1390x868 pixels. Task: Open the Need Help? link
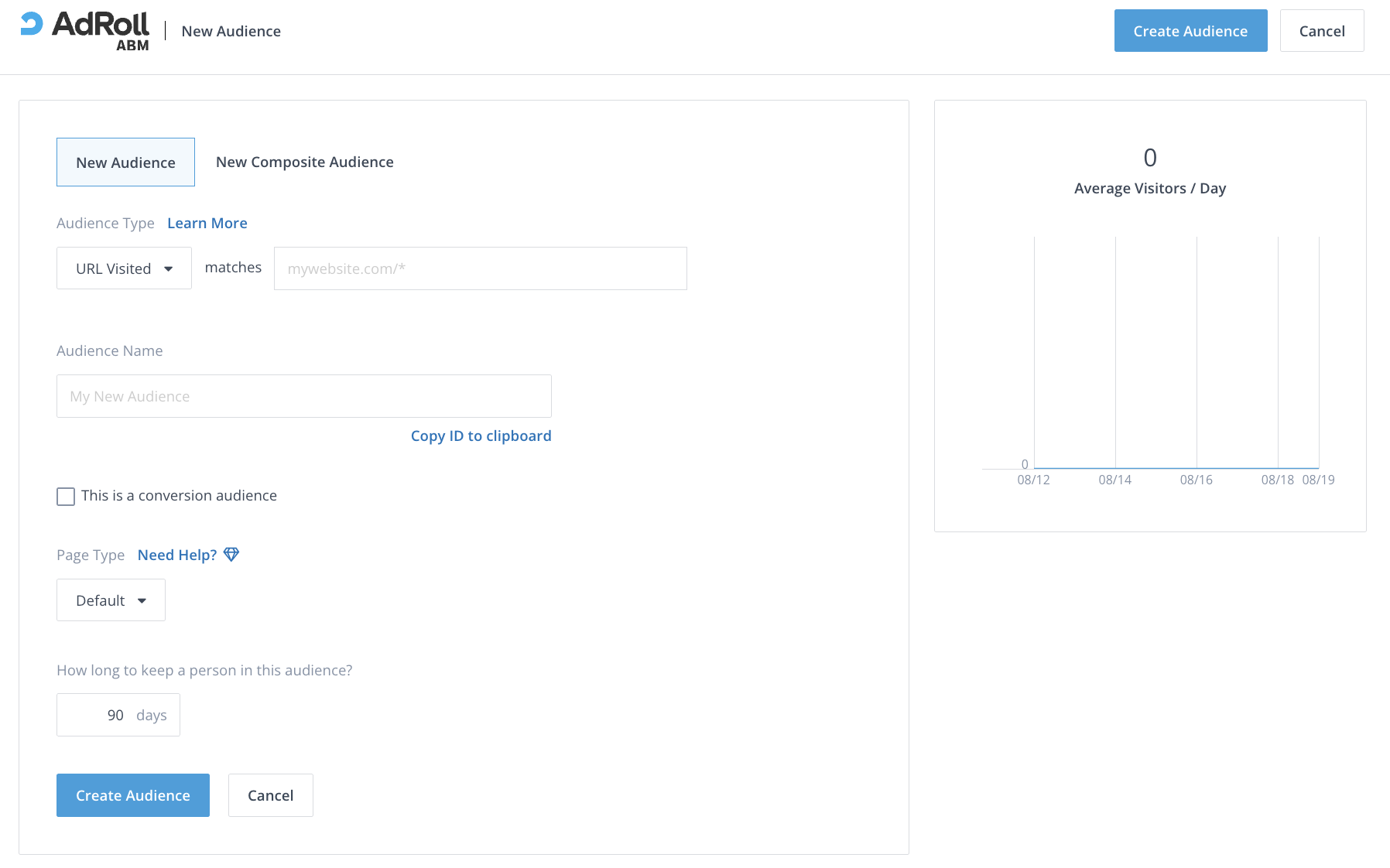tap(177, 555)
